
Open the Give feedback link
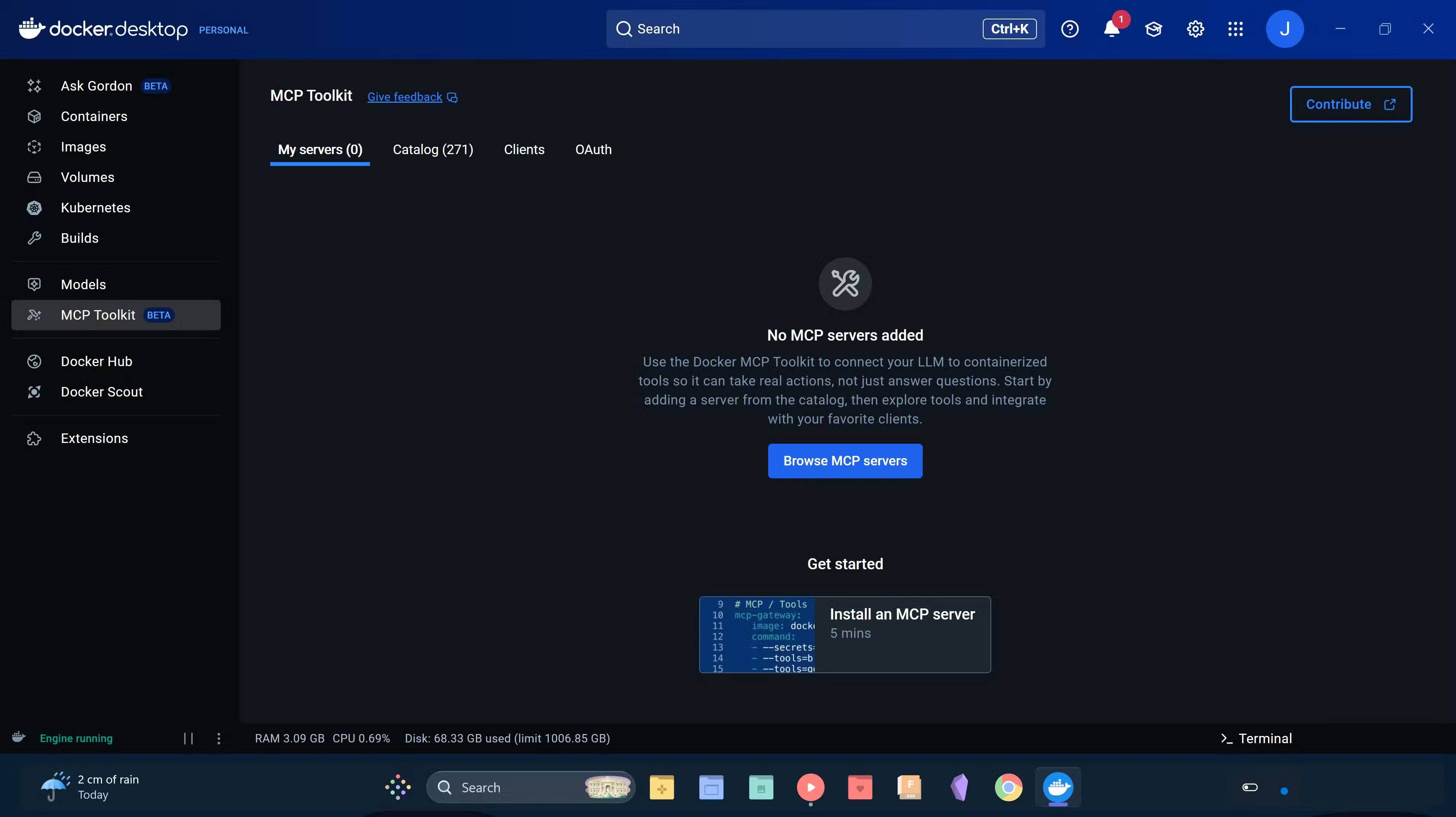coord(404,97)
